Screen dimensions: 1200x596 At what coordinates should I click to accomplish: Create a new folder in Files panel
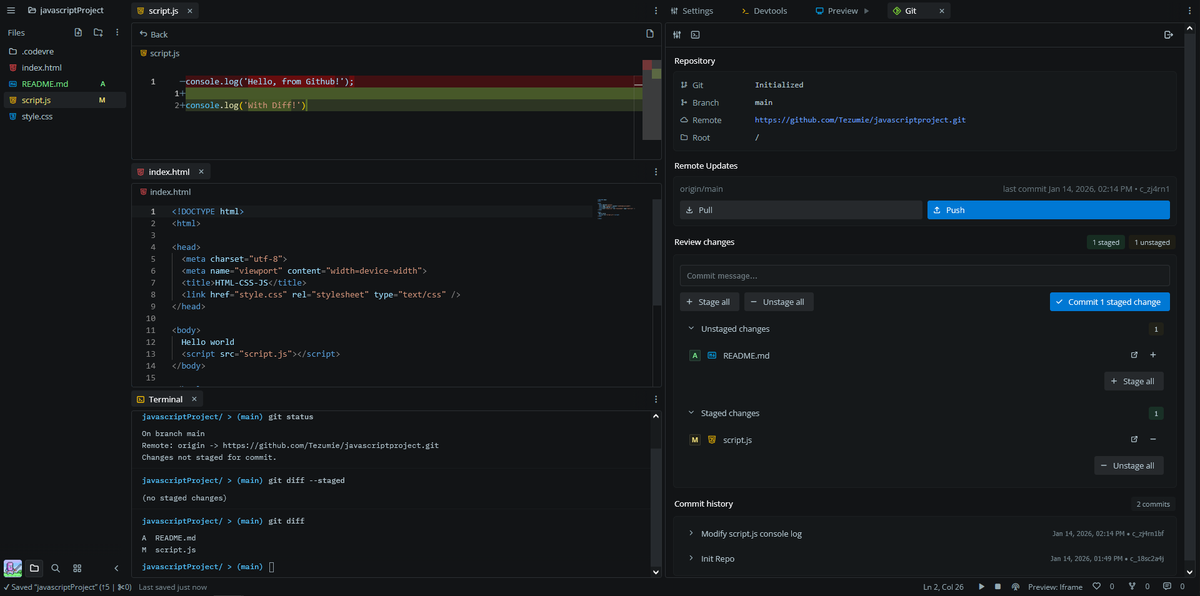[98, 32]
